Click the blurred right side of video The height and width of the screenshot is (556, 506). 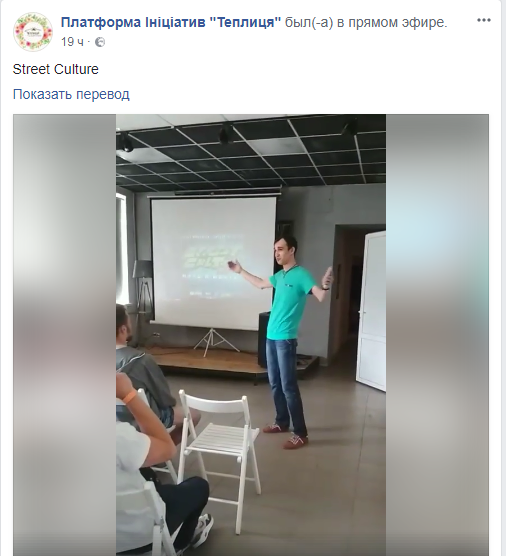(x=437, y=335)
